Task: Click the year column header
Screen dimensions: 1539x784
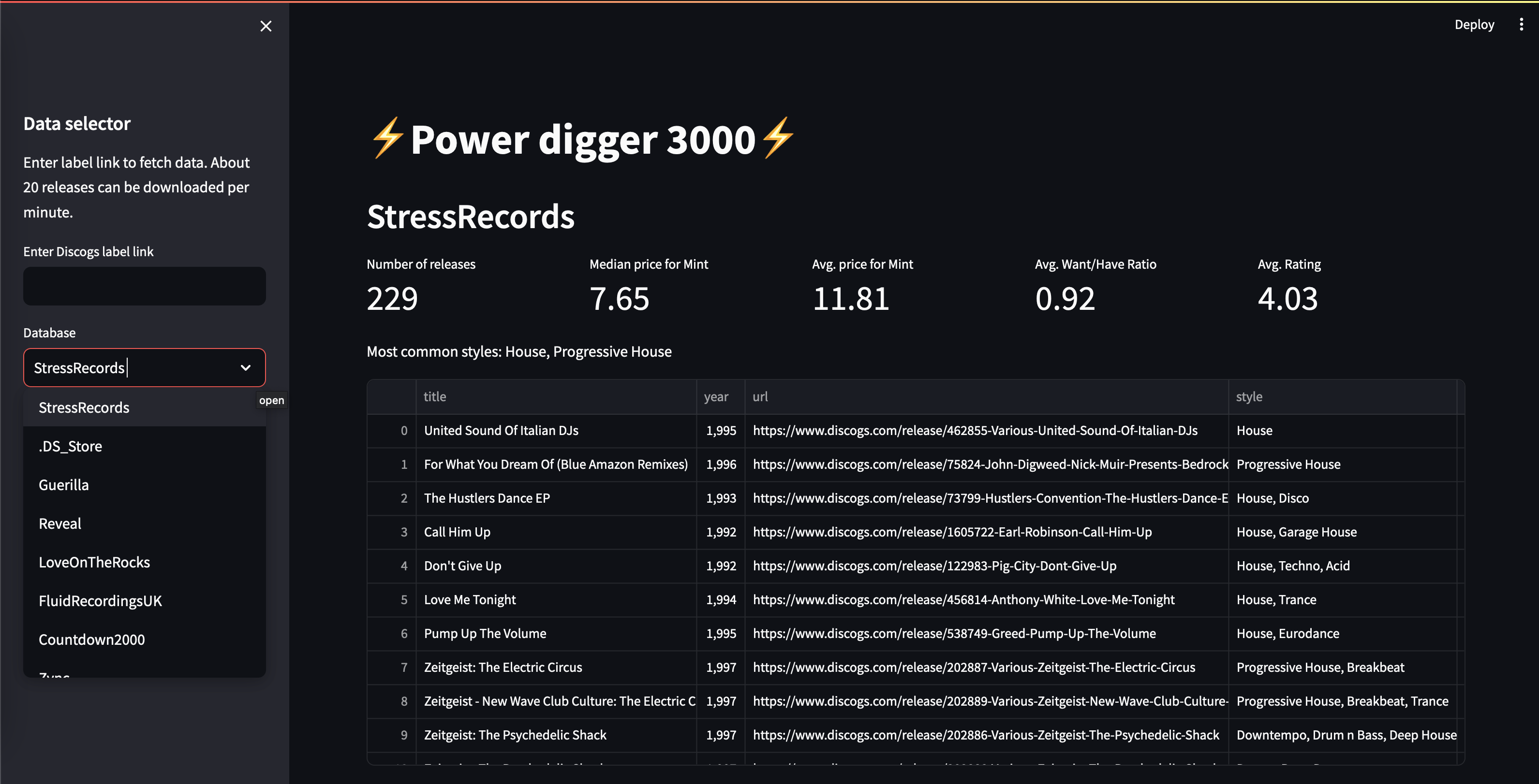Action: pos(716,396)
